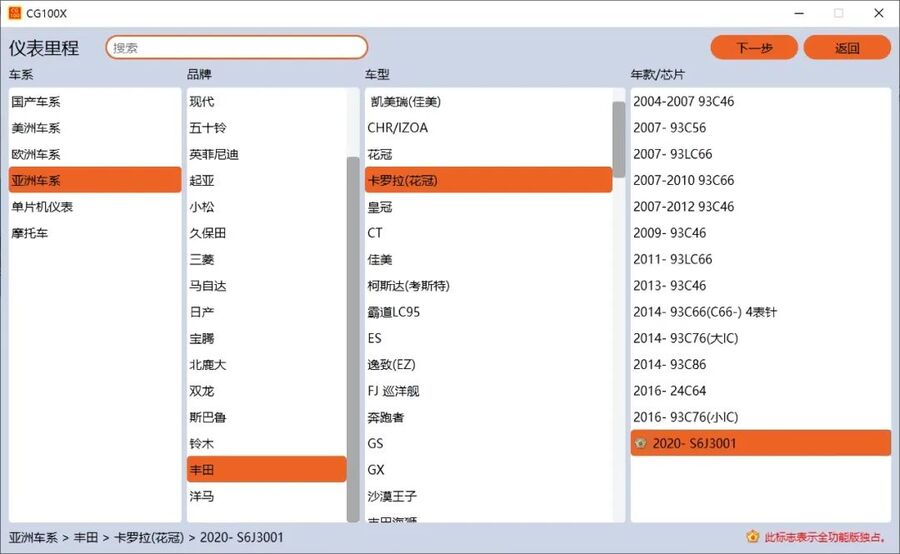Choose brand 日产

pos(266,312)
